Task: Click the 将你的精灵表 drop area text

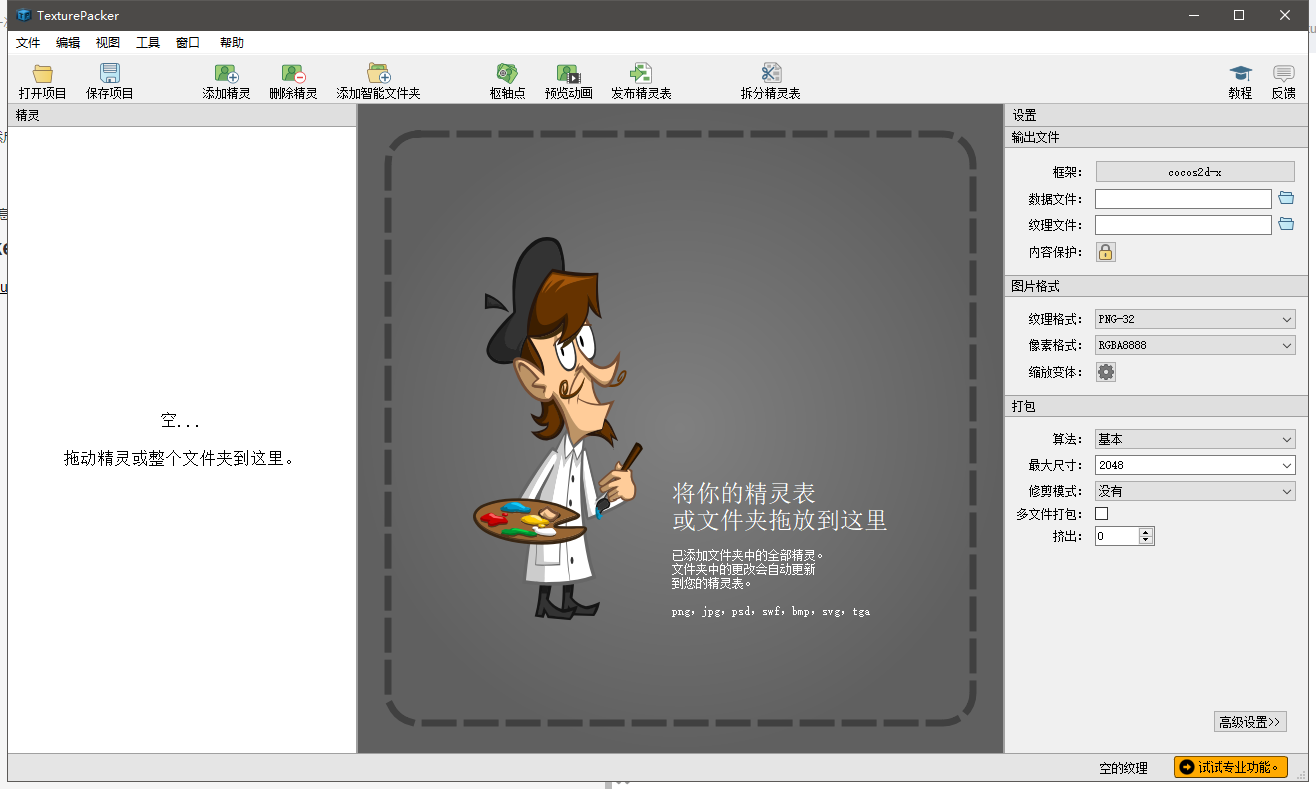Action: [744, 493]
